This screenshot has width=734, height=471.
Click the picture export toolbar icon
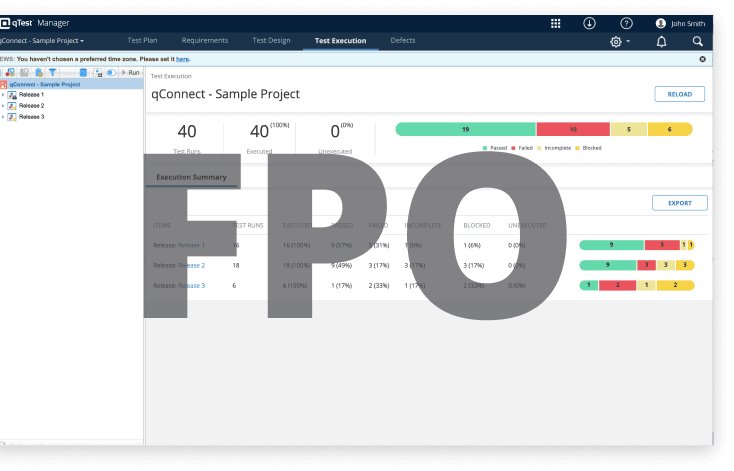point(97,72)
